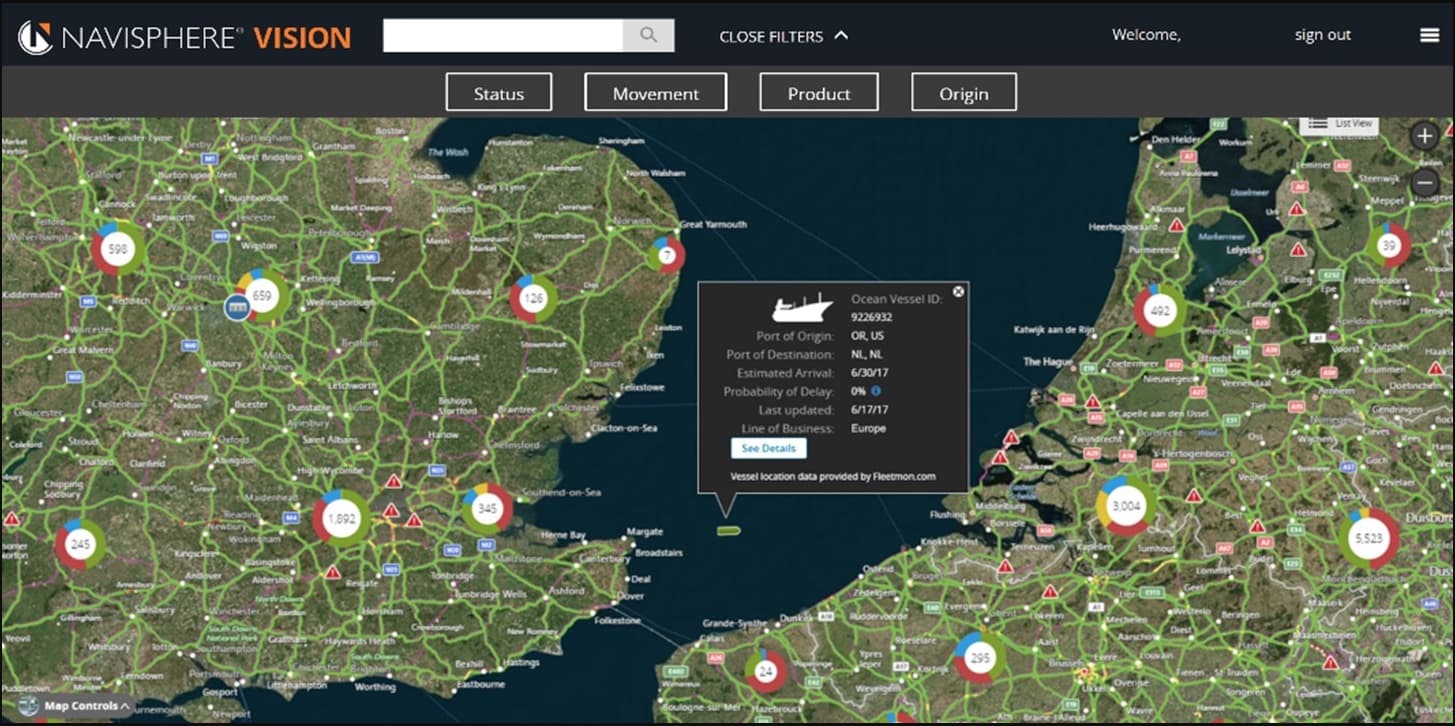Click the Probability of Delay info icon
Image resolution: width=1455 pixels, height=726 pixels.
[876, 392]
